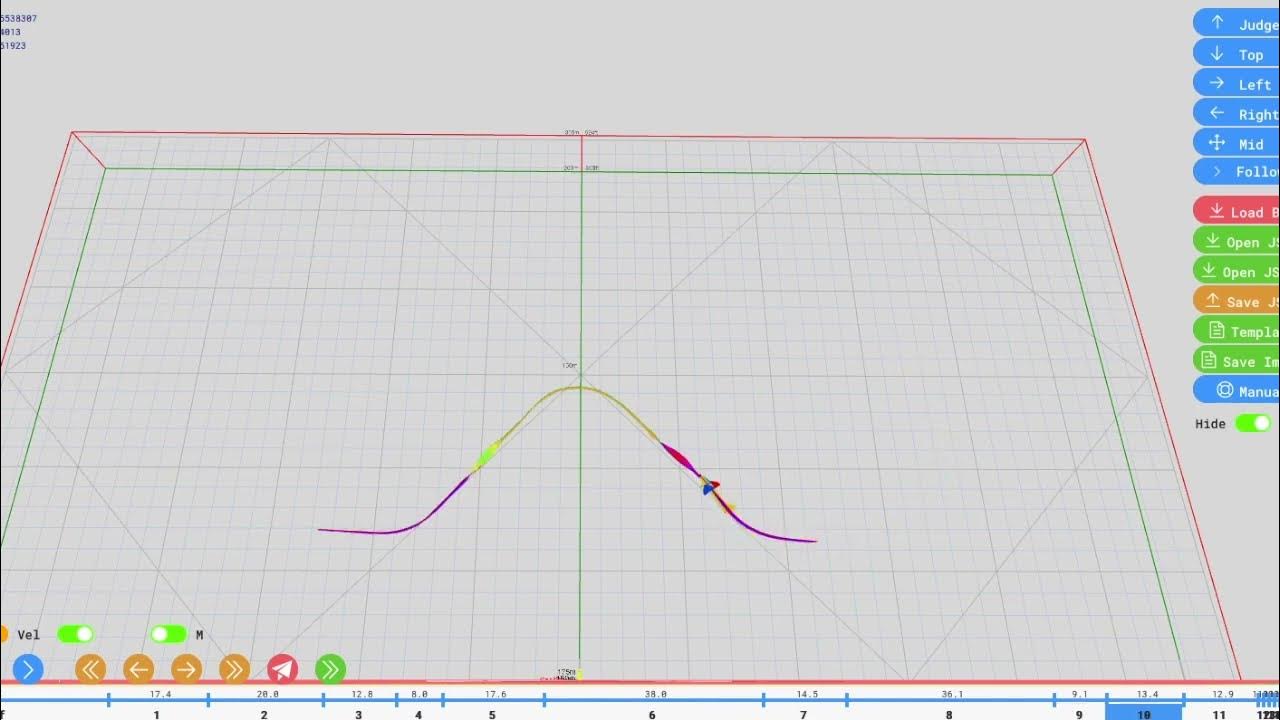This screenshot has height=720, width=1280.
Task: Click the orange single right arrow icon
Action: pyautogui.click(x=187, y=669)
